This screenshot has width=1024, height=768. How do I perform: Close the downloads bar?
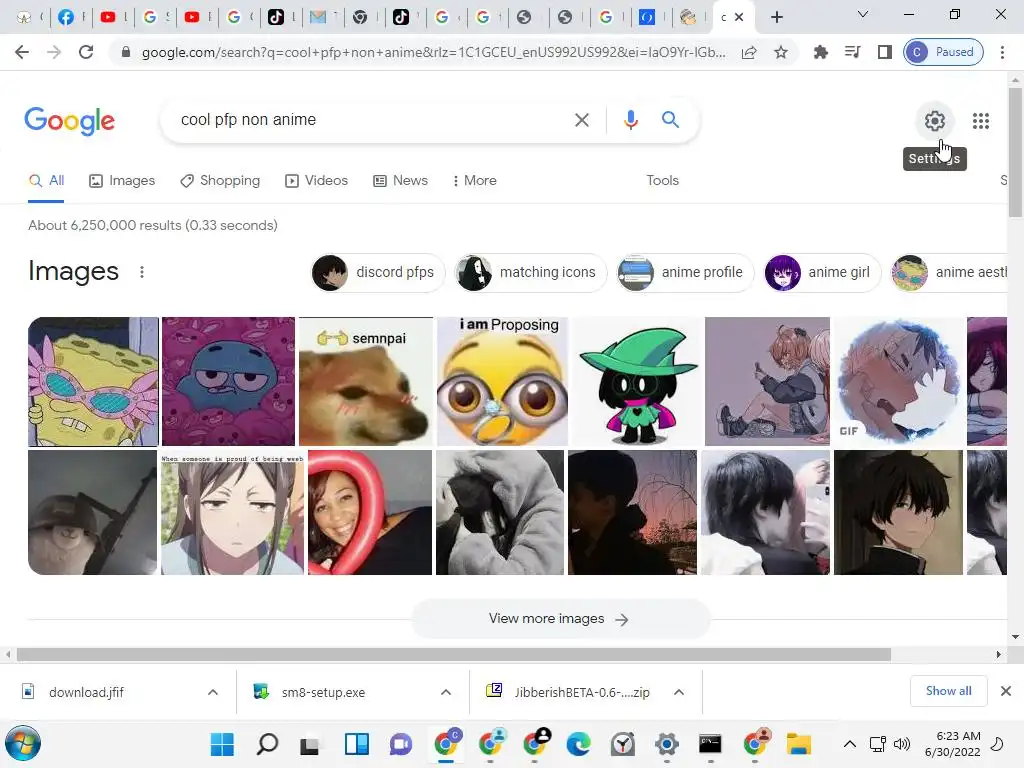[x=1006, y=691]
